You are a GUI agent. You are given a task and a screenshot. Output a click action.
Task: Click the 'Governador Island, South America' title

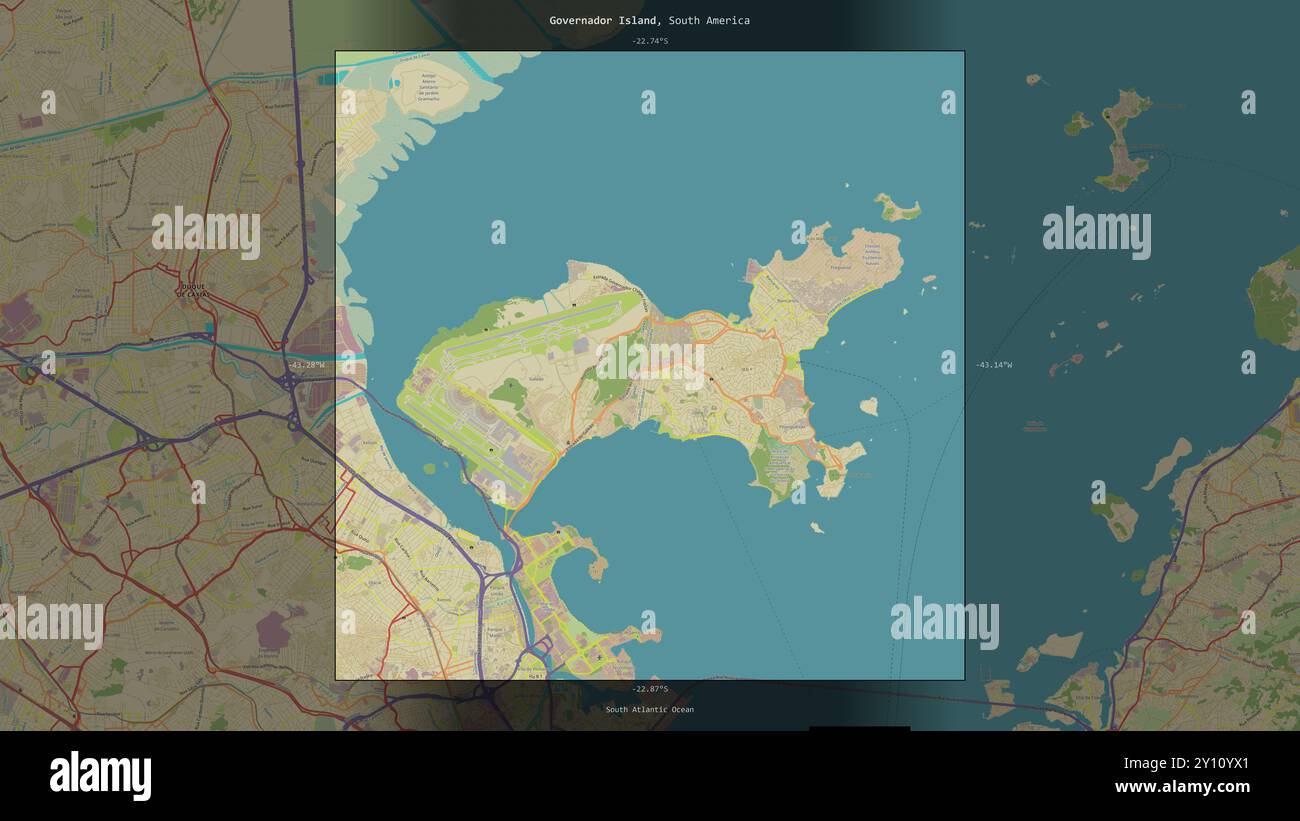[649, 21]
